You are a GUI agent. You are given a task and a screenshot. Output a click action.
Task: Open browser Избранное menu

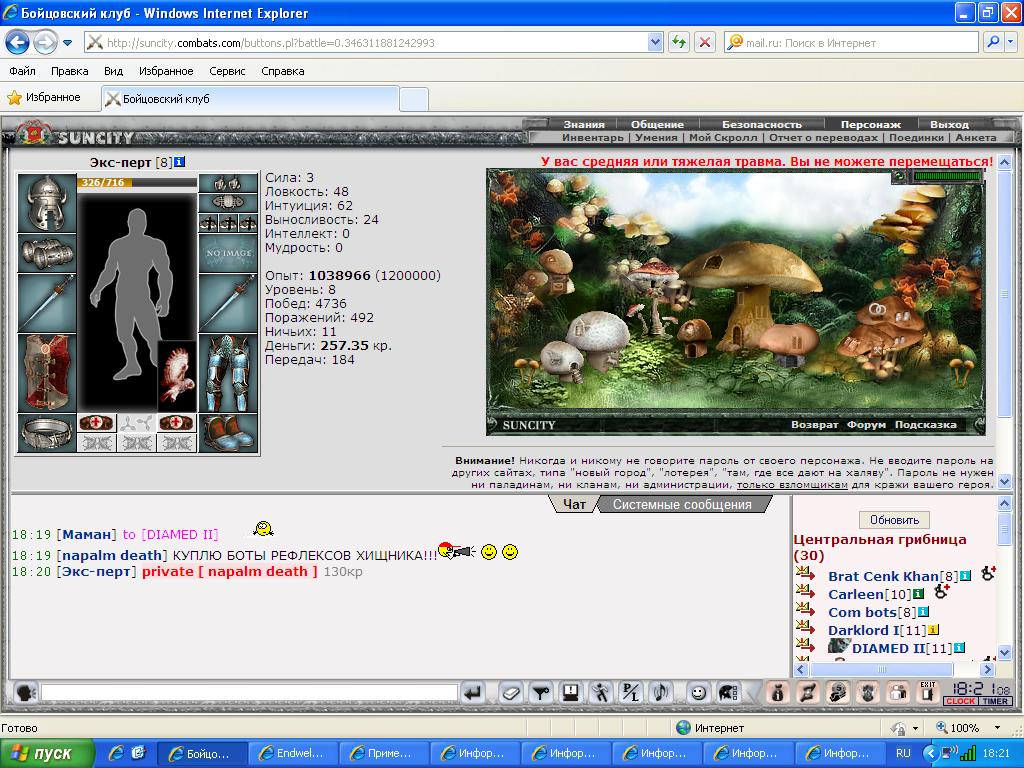pos(166,71)
